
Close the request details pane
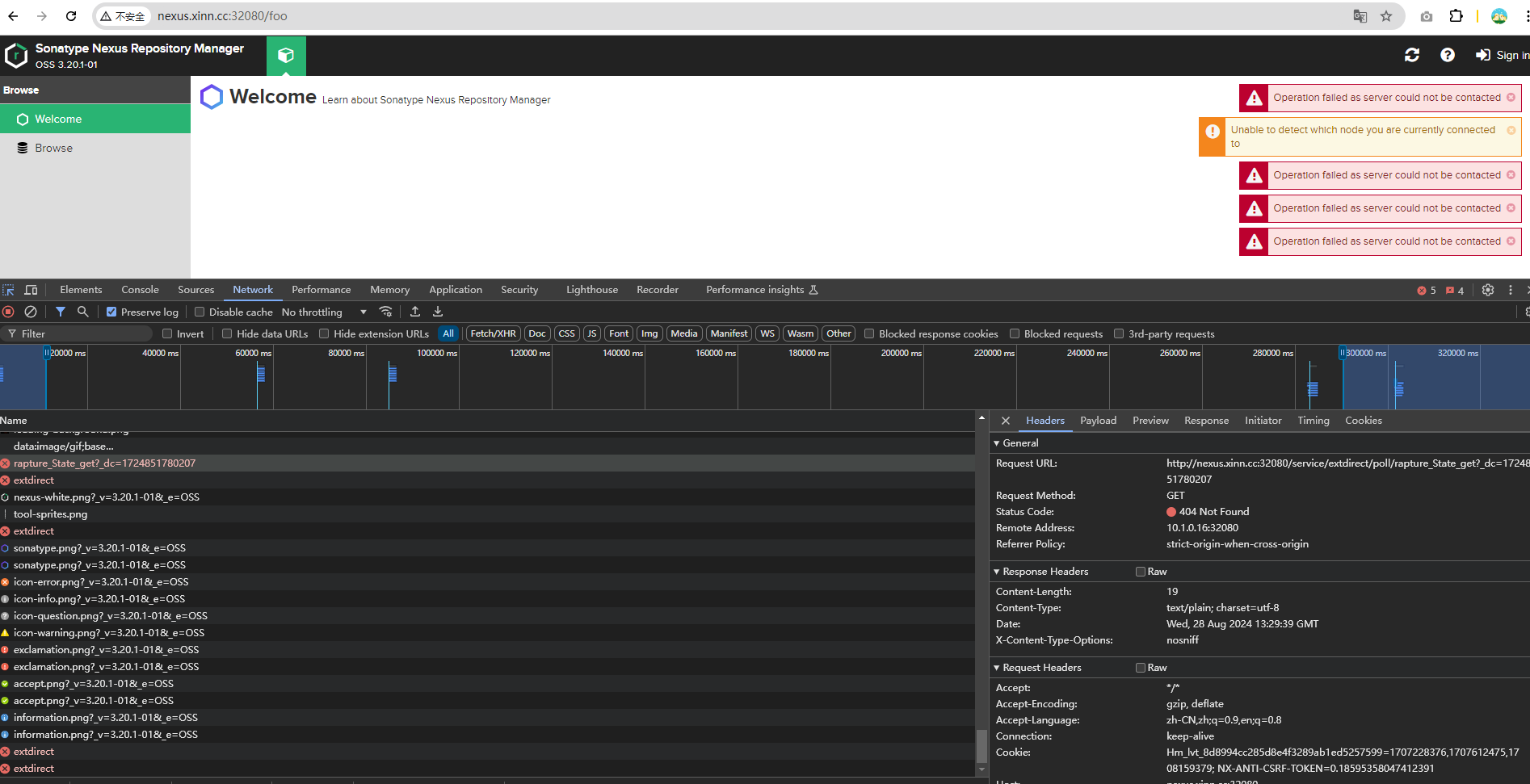pyautogui.click(x=1006, y=421)
